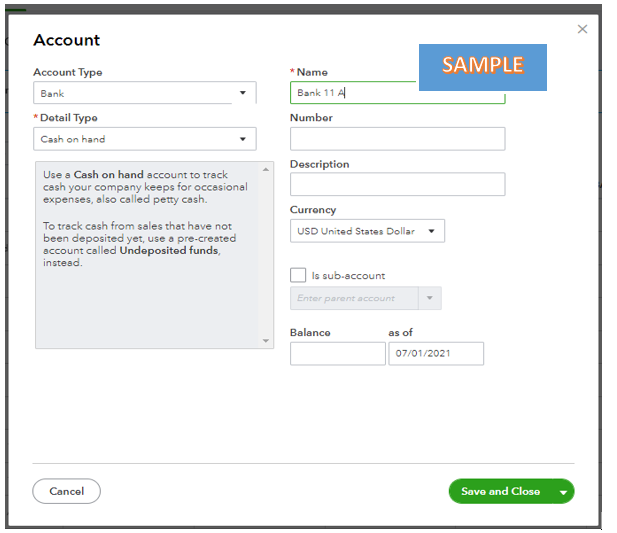Click the Account dialog title
Viewport: 617px width, 533px height.
coord(67,40)
